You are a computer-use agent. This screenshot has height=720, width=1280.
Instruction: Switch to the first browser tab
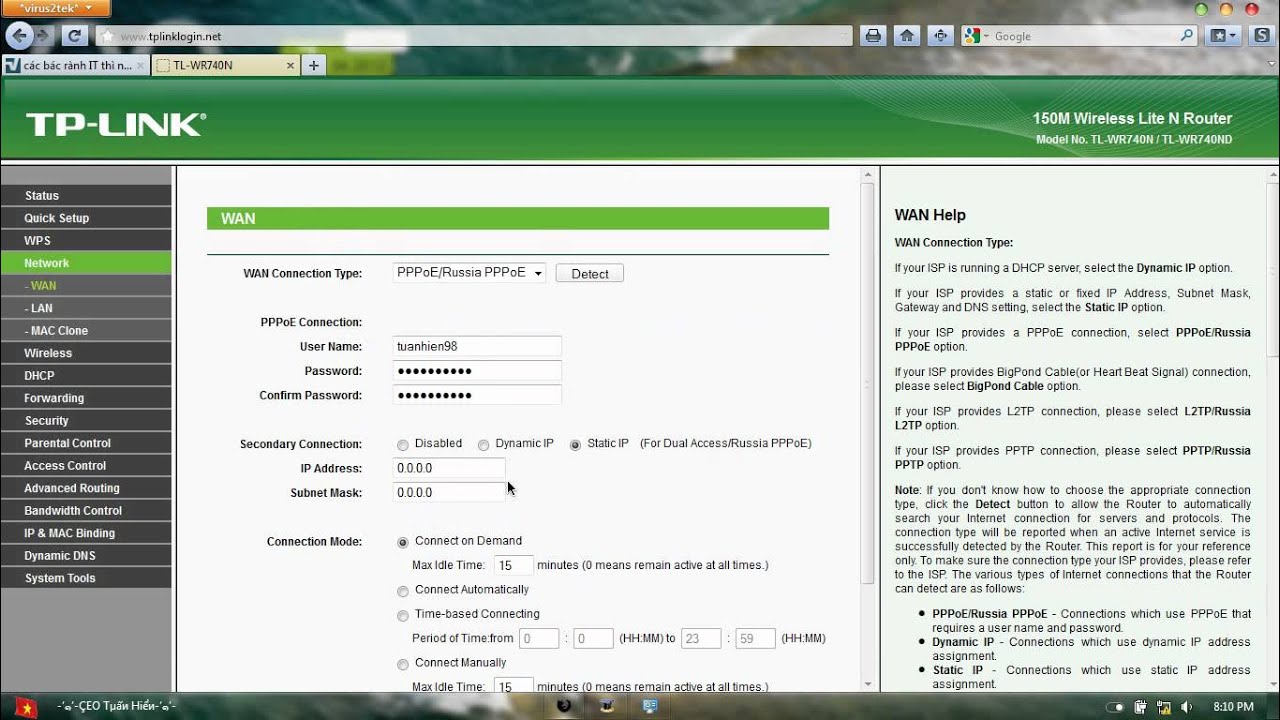tap(76, 65)
